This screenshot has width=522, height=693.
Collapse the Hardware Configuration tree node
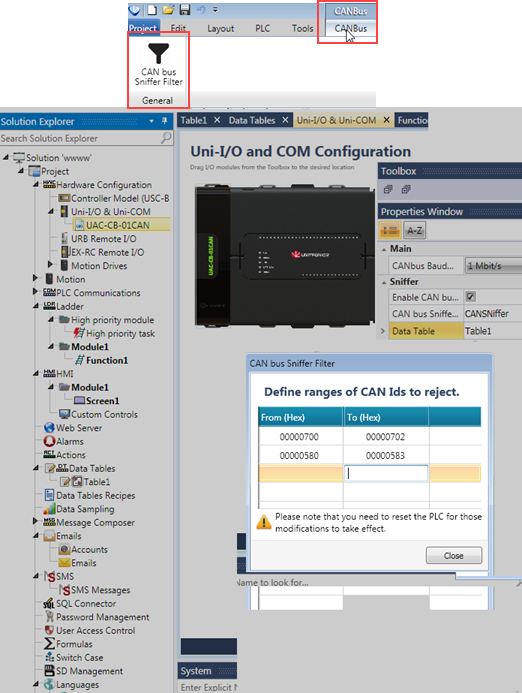[36, 184]
